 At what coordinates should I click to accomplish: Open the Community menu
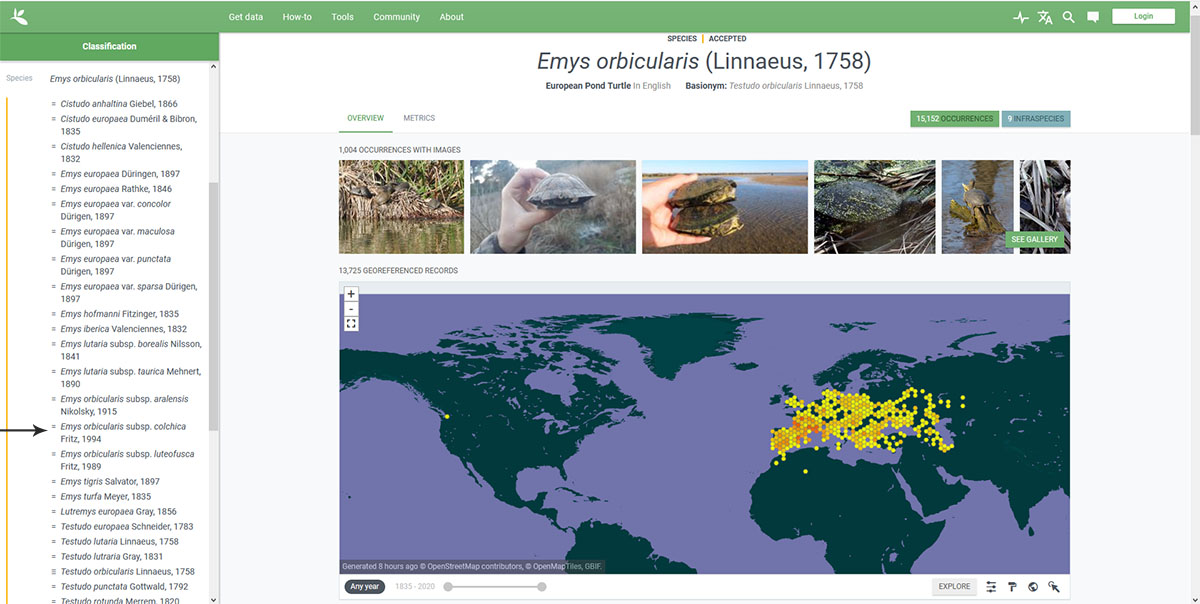pyautogui.click(x=396, y=17)
